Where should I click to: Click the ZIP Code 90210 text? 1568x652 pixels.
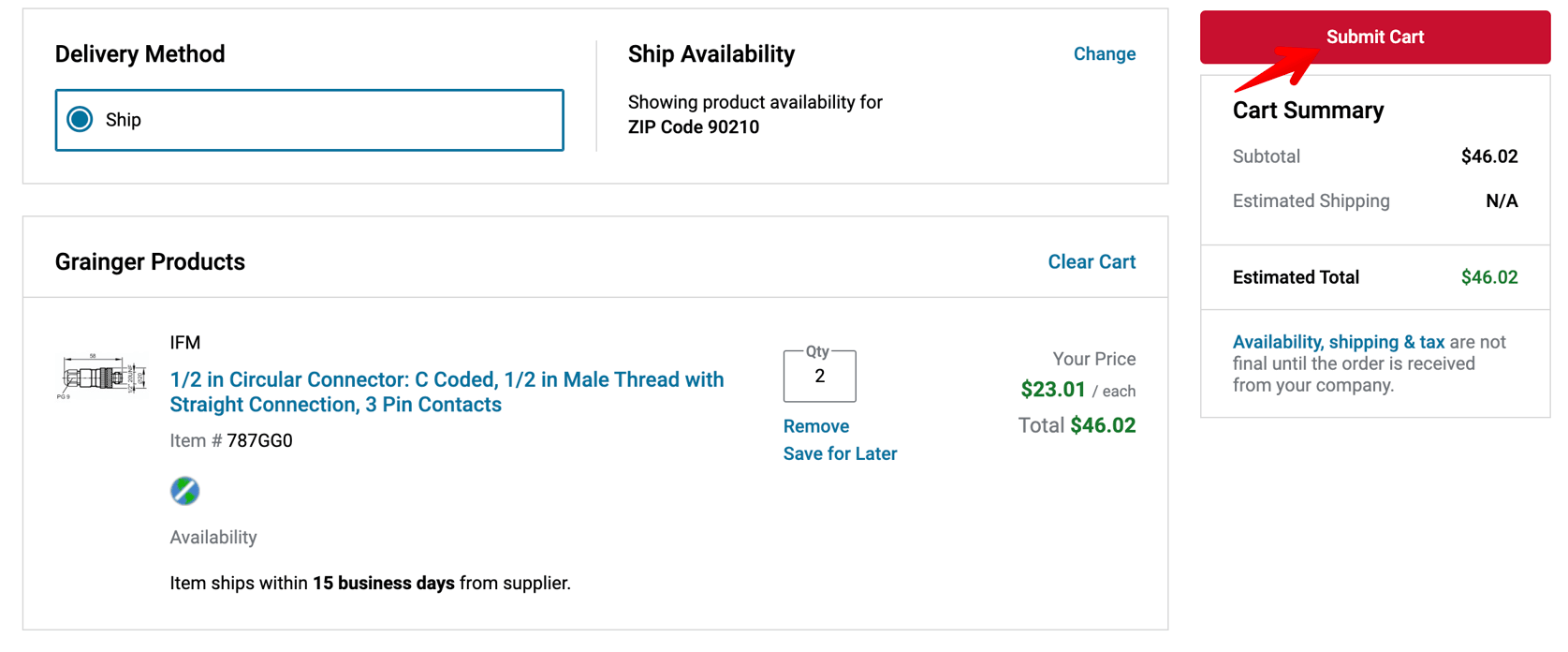pyautogui.click(x=693, y=127)
